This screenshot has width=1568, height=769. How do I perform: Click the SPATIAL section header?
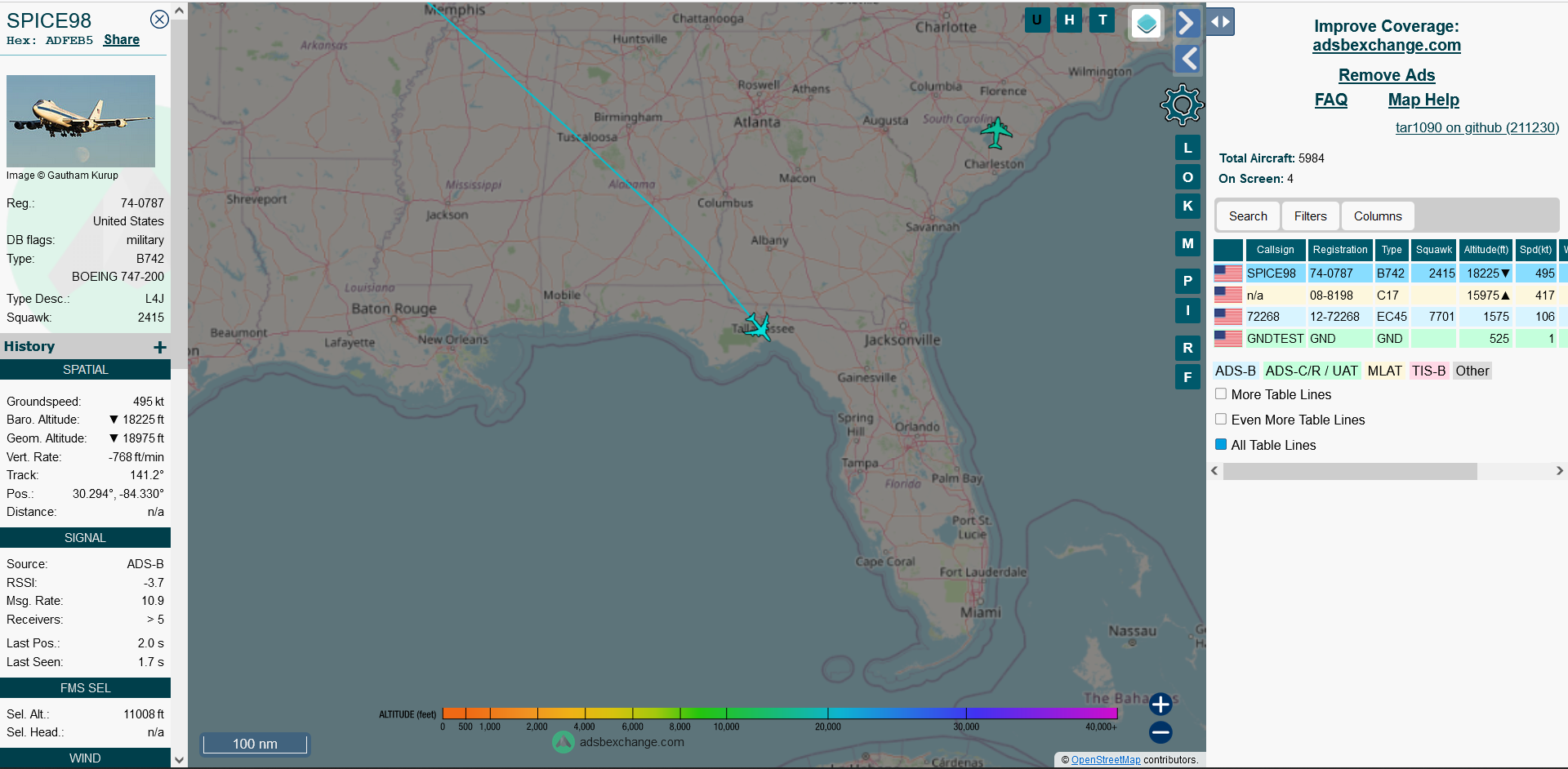[85, 370]
